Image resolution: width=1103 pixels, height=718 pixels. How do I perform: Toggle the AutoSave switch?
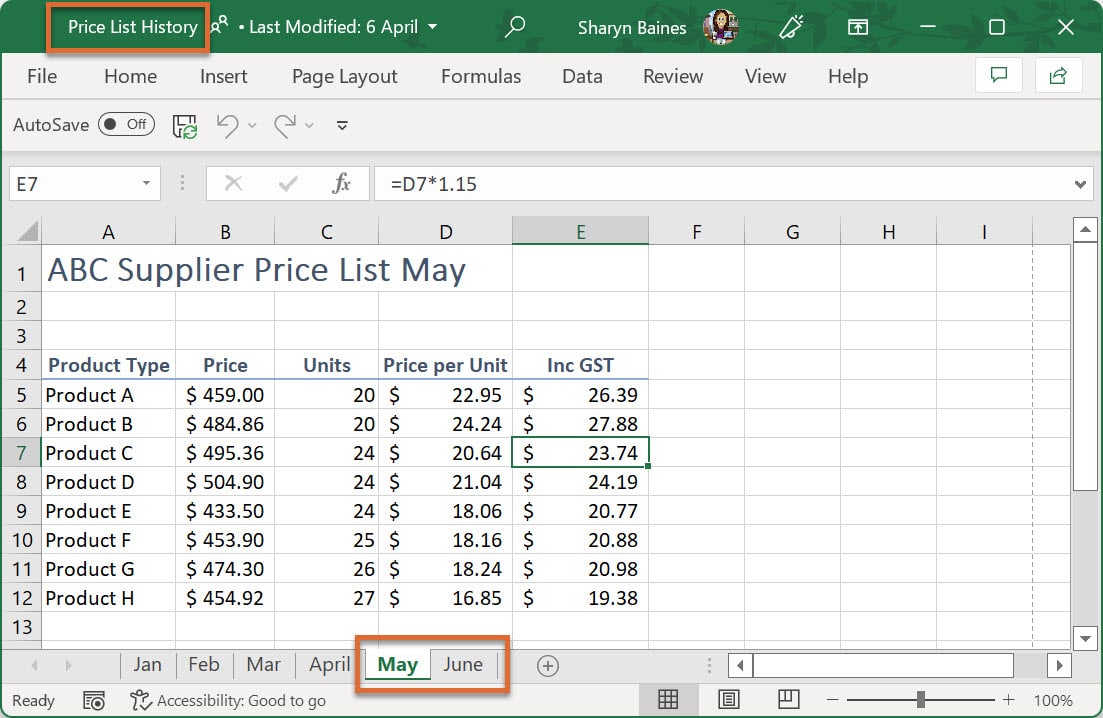pos(126,125)
